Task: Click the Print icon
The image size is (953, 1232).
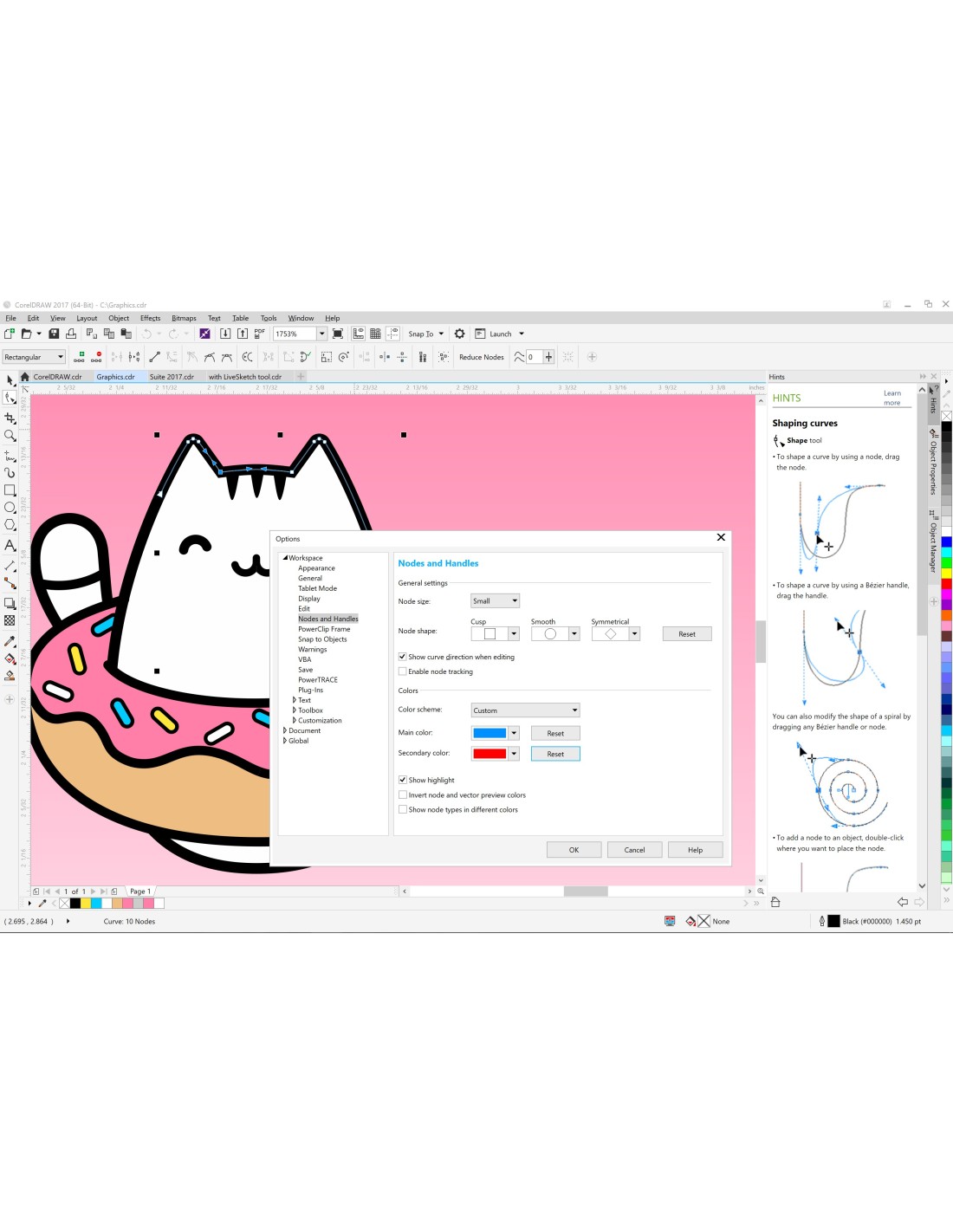Action: pos(71,334)
